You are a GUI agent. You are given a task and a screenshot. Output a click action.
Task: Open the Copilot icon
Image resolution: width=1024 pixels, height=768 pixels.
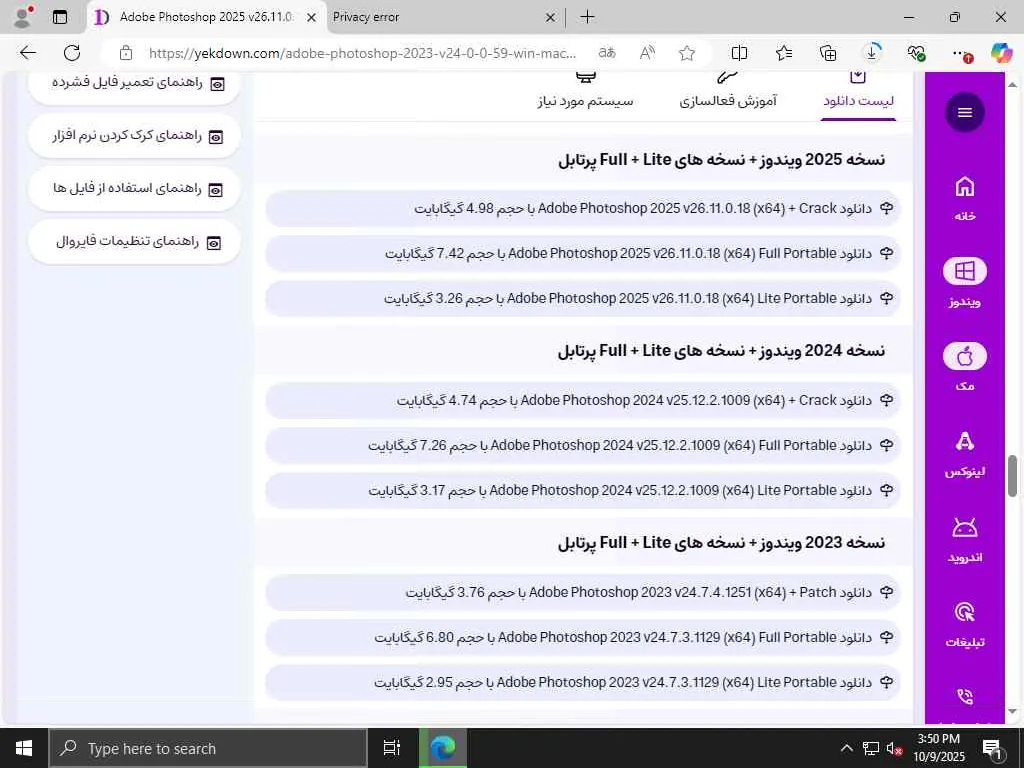coord(1000,53)
